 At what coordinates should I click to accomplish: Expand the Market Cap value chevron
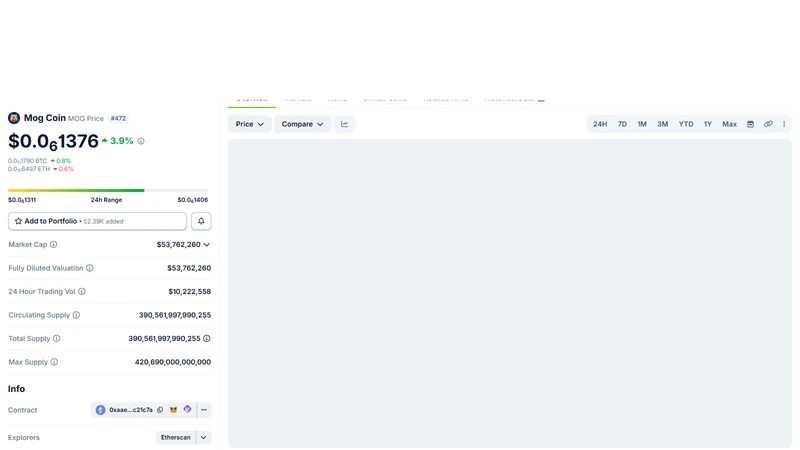point(207,245)
